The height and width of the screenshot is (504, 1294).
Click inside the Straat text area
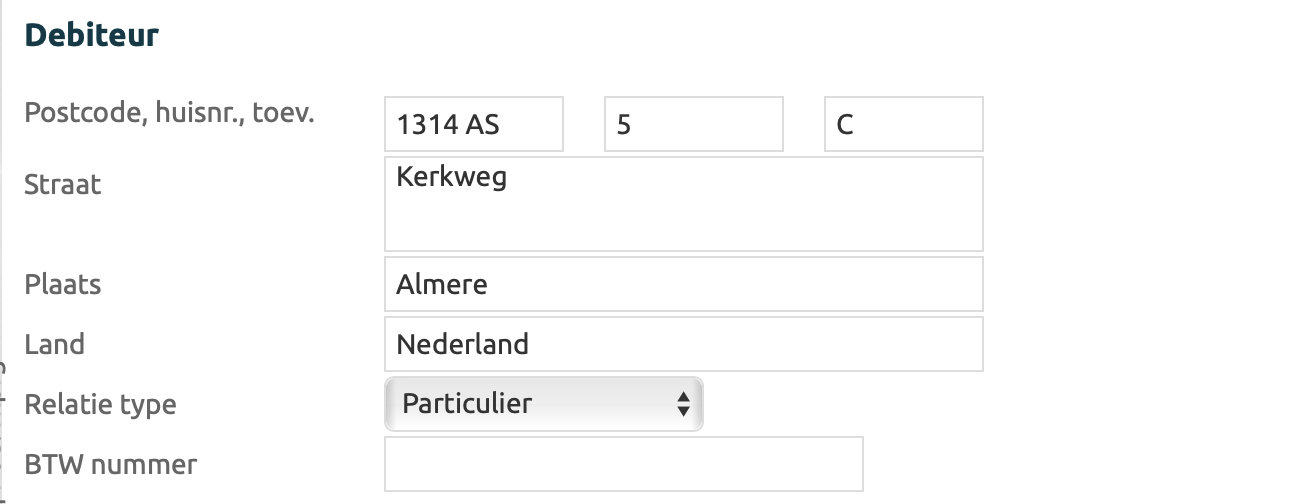point(683,215)
